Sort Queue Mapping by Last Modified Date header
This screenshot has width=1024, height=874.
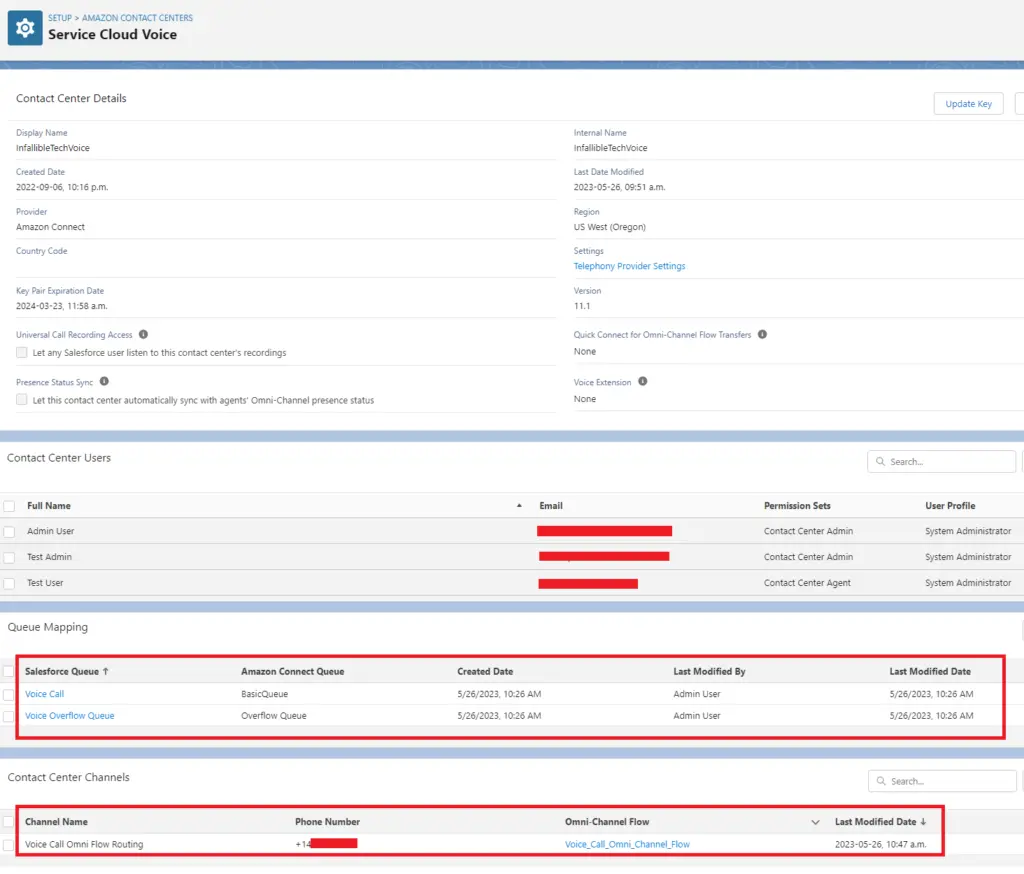[x=930, y=672]
